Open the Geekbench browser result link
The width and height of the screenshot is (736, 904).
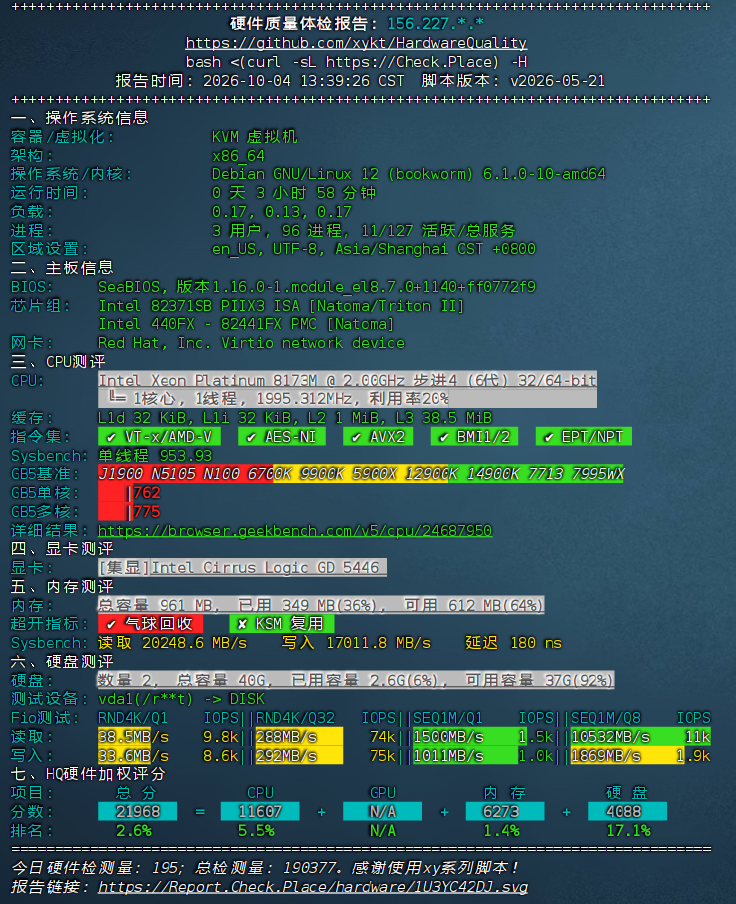tap(295, 530)
